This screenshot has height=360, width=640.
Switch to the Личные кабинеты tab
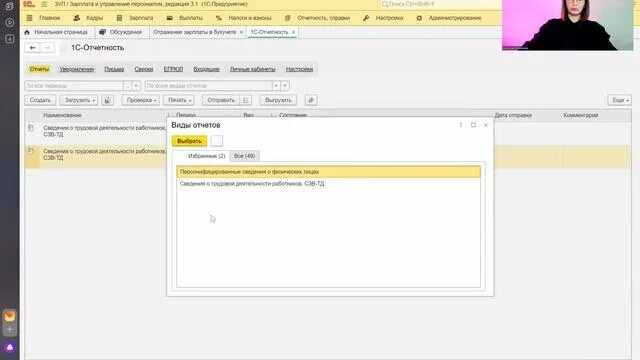pyautogui.click(x=253, y=69)
